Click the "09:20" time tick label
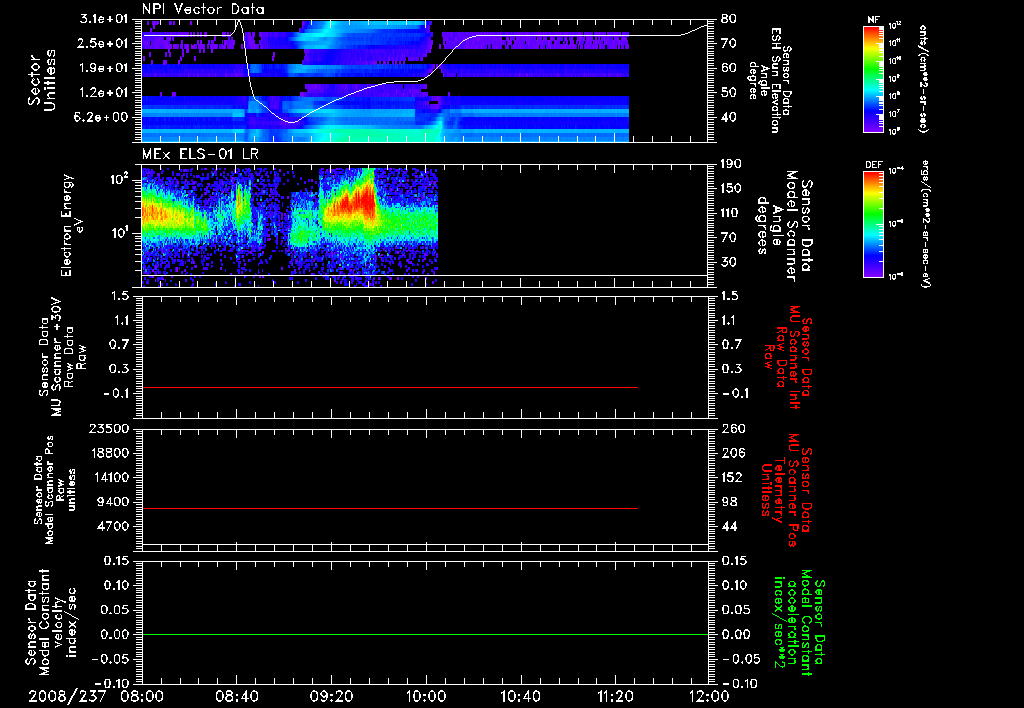The width and height of the screenshot is (1024, 708). (x=331, y=696)
